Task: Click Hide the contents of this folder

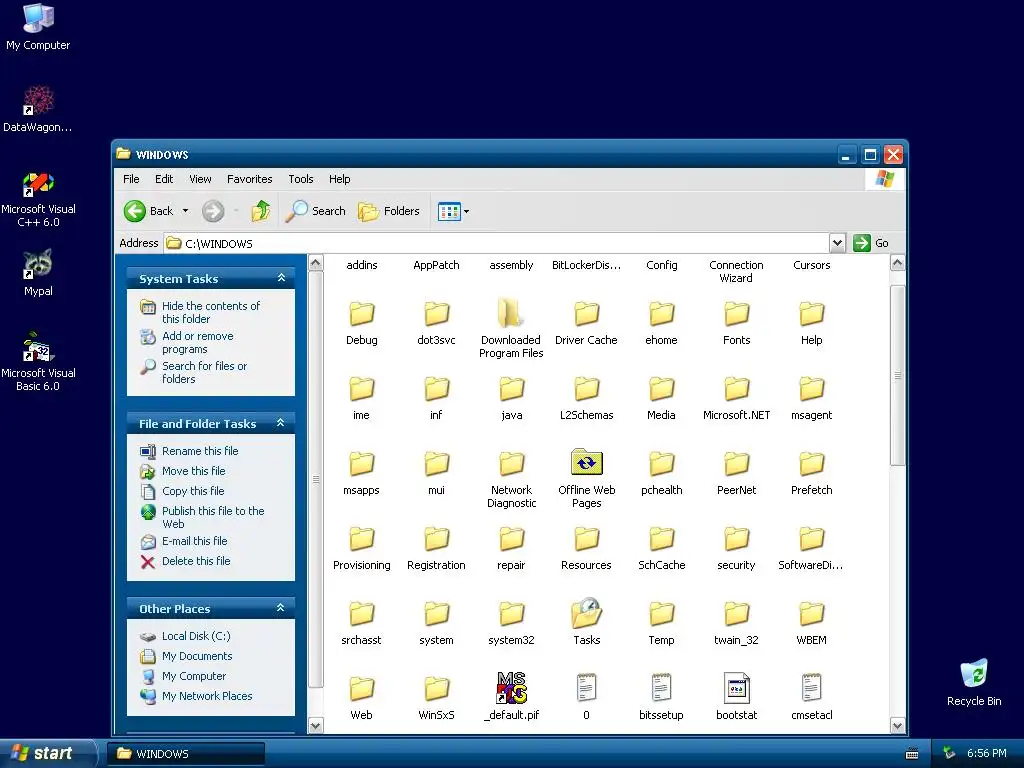Action: (210, 312)
